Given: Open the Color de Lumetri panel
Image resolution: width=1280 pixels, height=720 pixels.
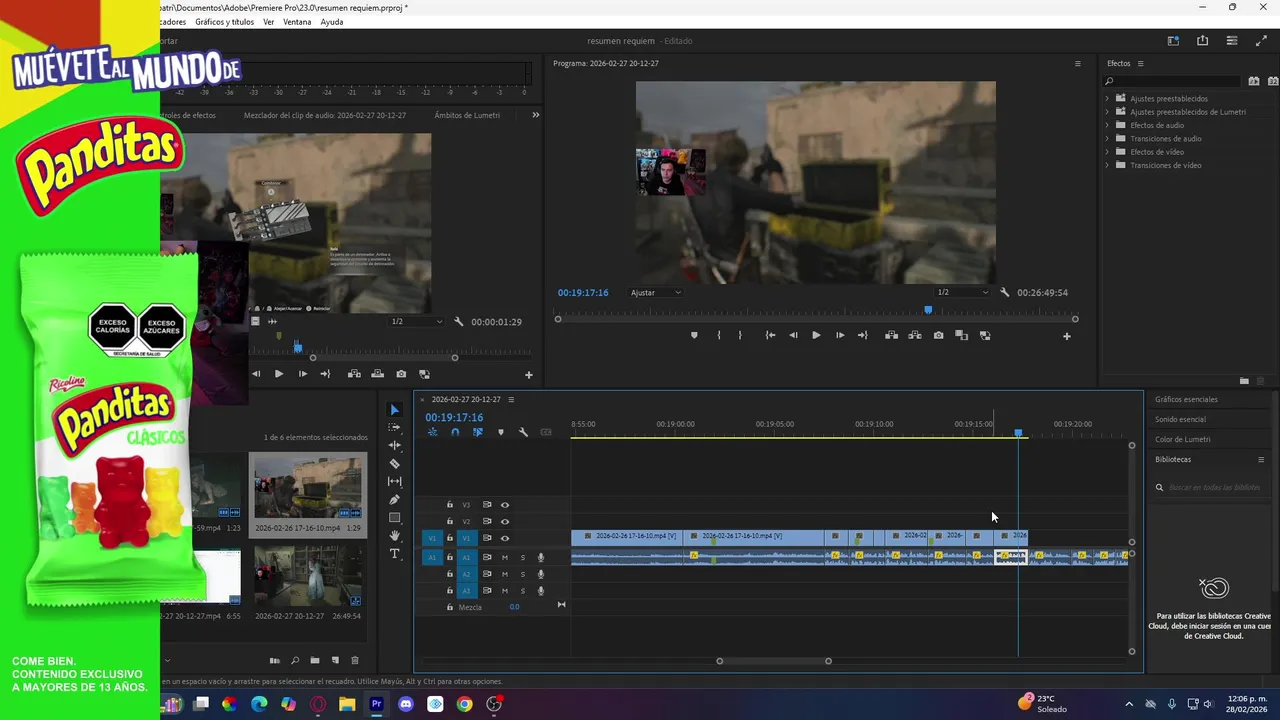Looking at the screenshot, I should pyautogui.click(x=1182, y=439).
